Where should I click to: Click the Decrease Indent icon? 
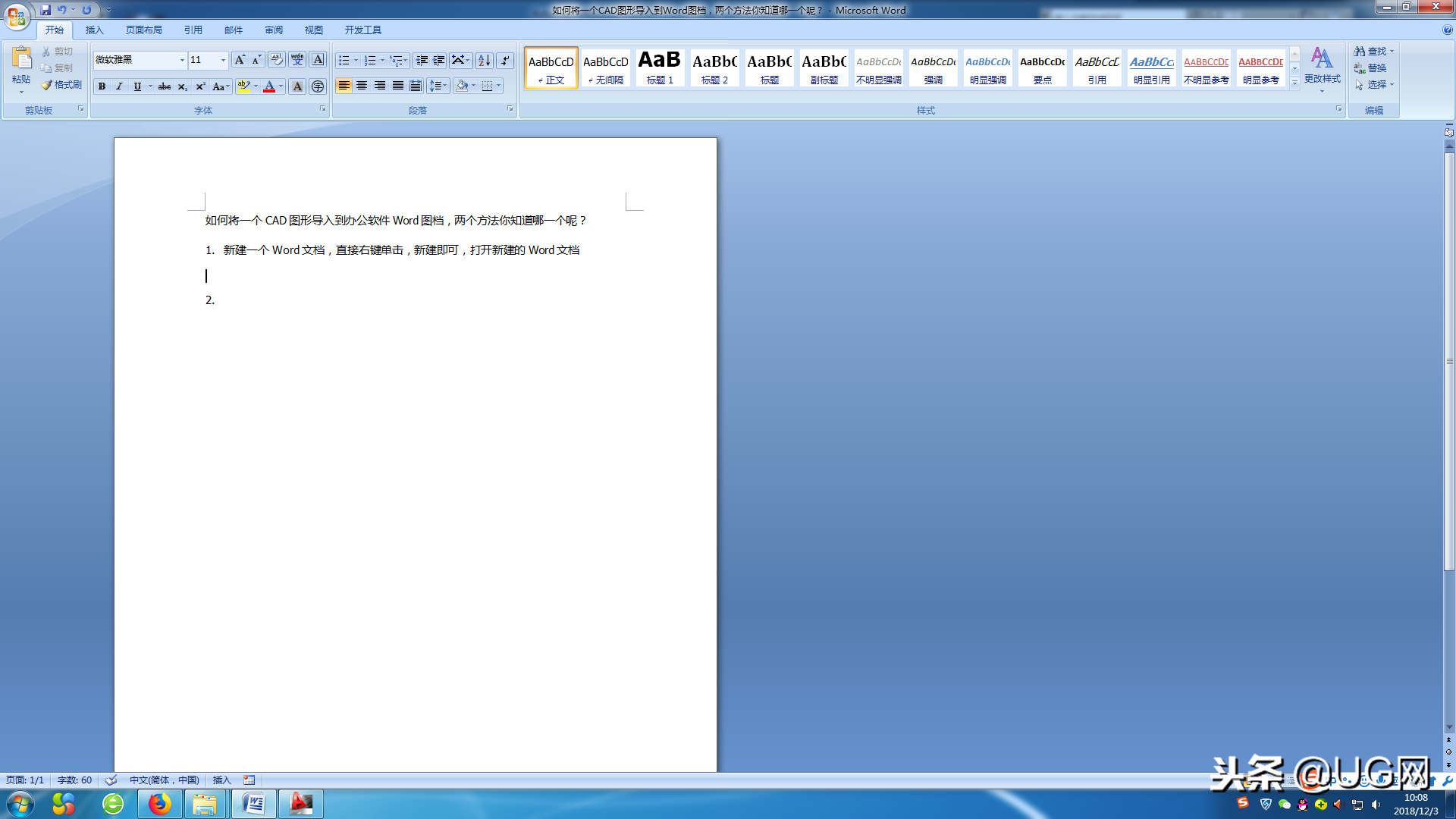click(422, 60)
